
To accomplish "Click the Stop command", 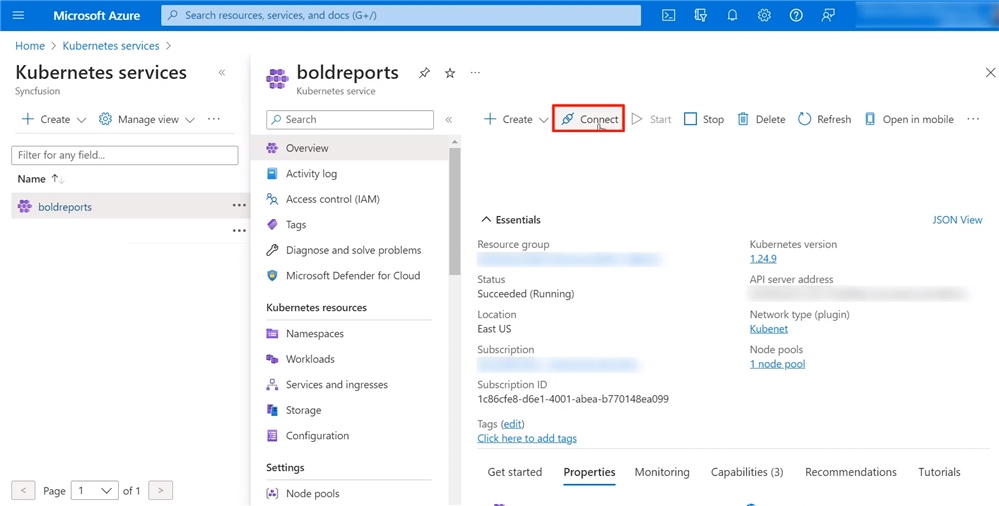I will point(703,119).
